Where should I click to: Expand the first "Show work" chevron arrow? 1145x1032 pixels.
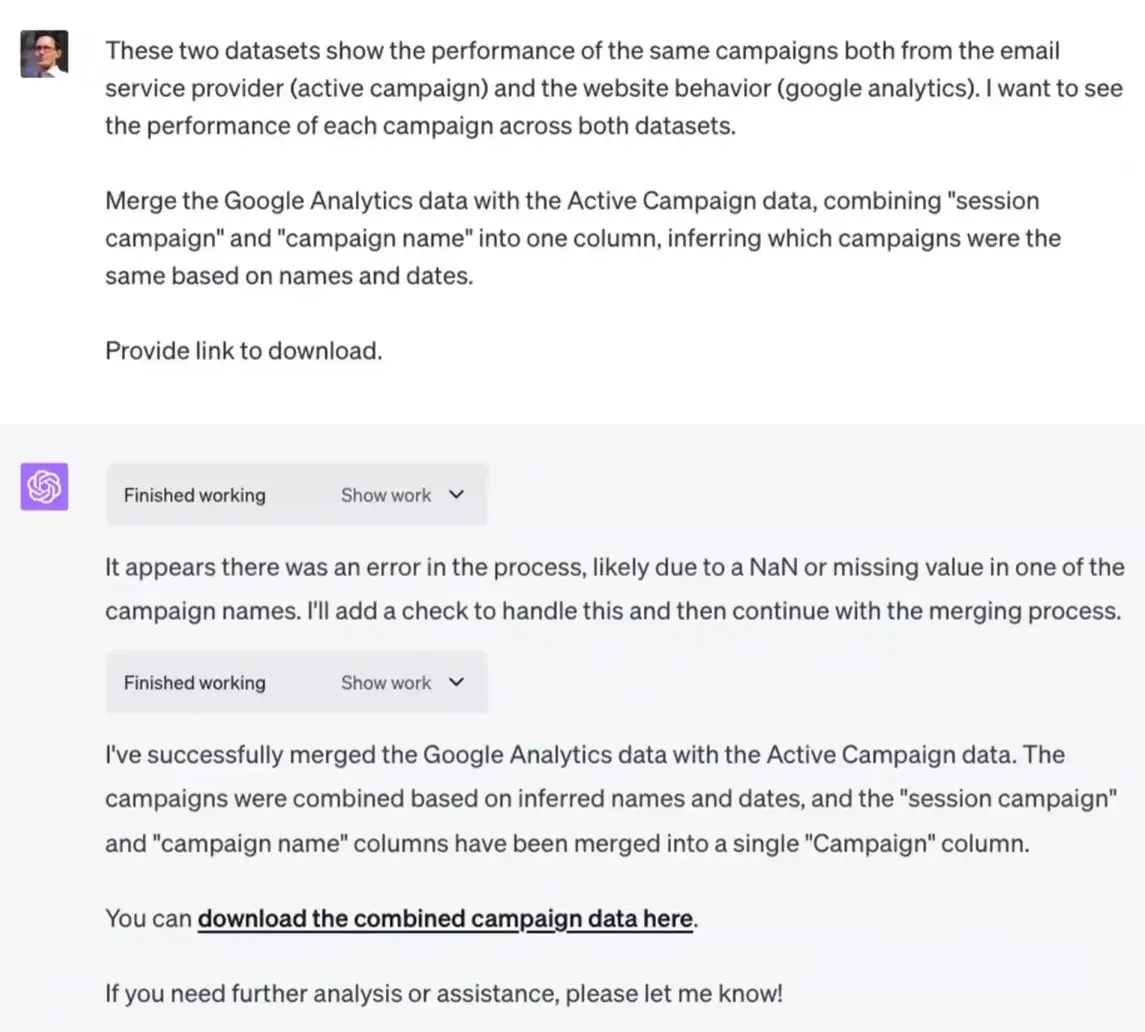(457, 494)
